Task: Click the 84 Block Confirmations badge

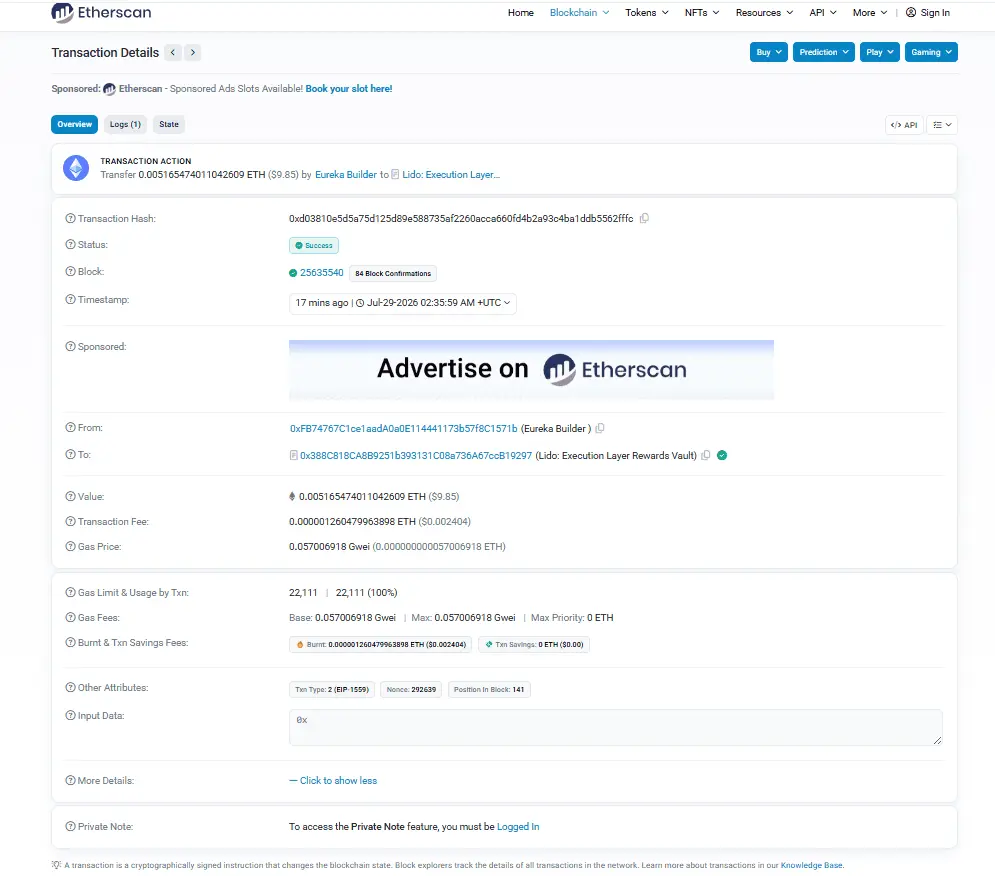Action: point(393,274)
